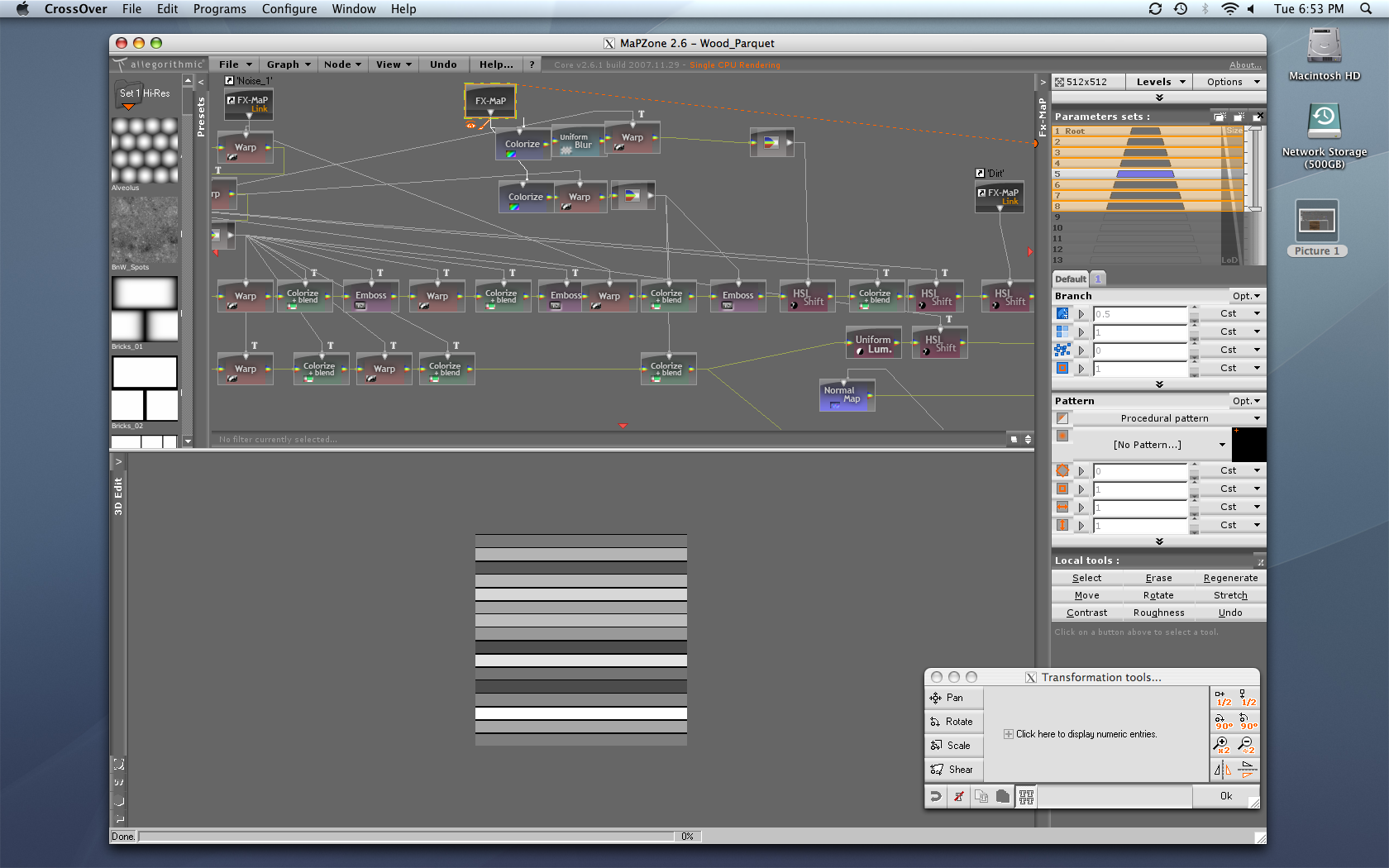Open the Node menu
Image resolution: width=1389 pixels, height=868 pixels.
click(x=342, y=64)
